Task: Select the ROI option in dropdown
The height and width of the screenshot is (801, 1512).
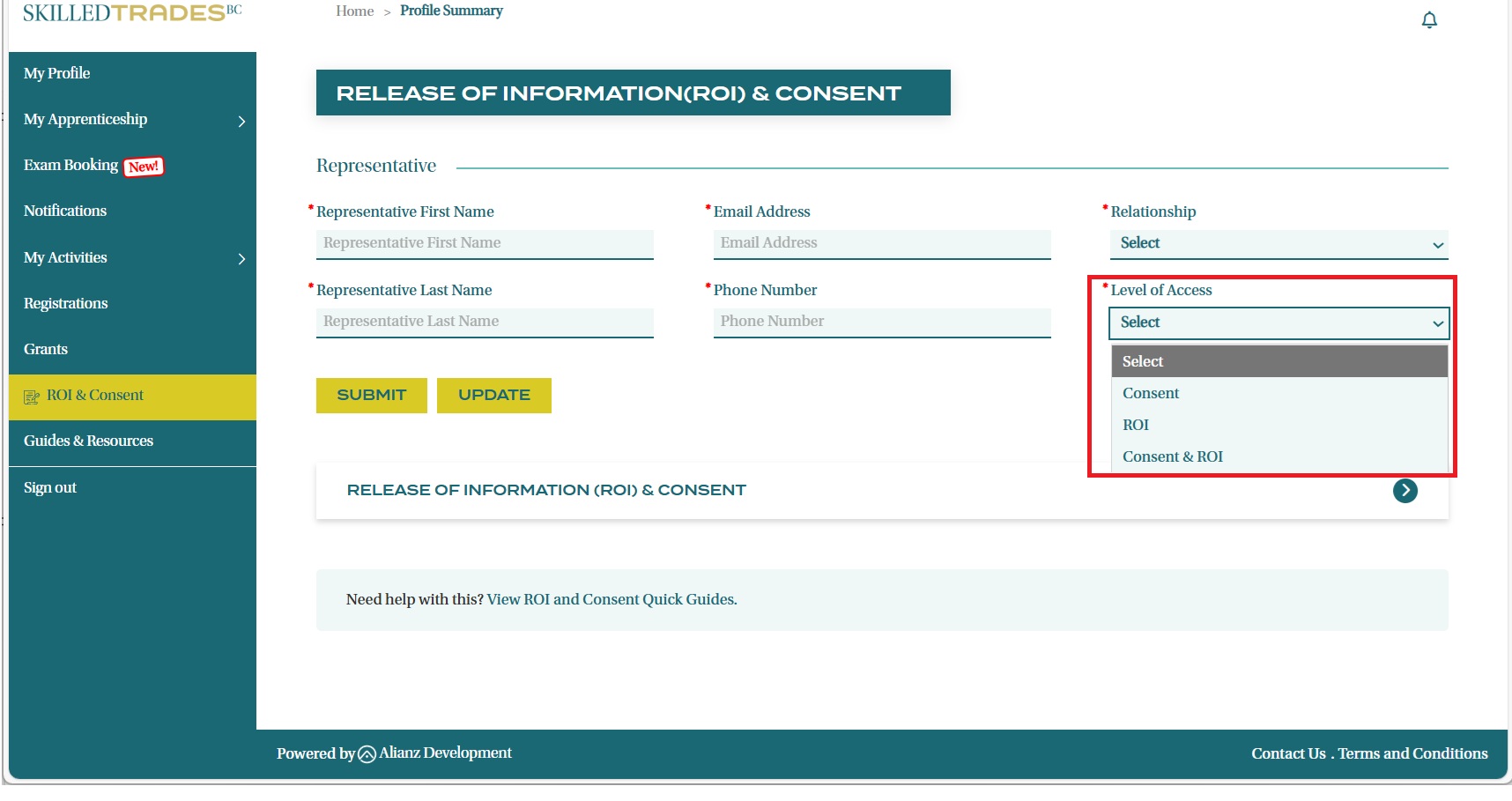Action: (x=1136, y=426)
